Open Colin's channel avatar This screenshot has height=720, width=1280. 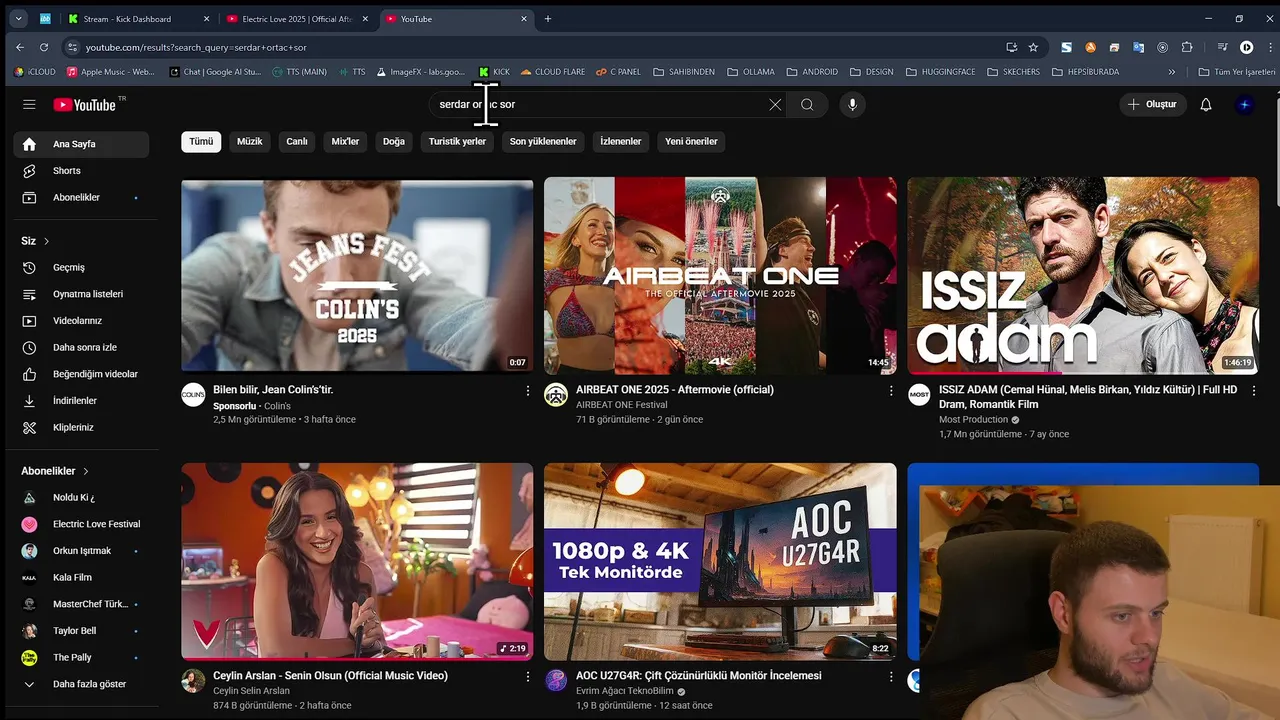[x=193, y=395]
